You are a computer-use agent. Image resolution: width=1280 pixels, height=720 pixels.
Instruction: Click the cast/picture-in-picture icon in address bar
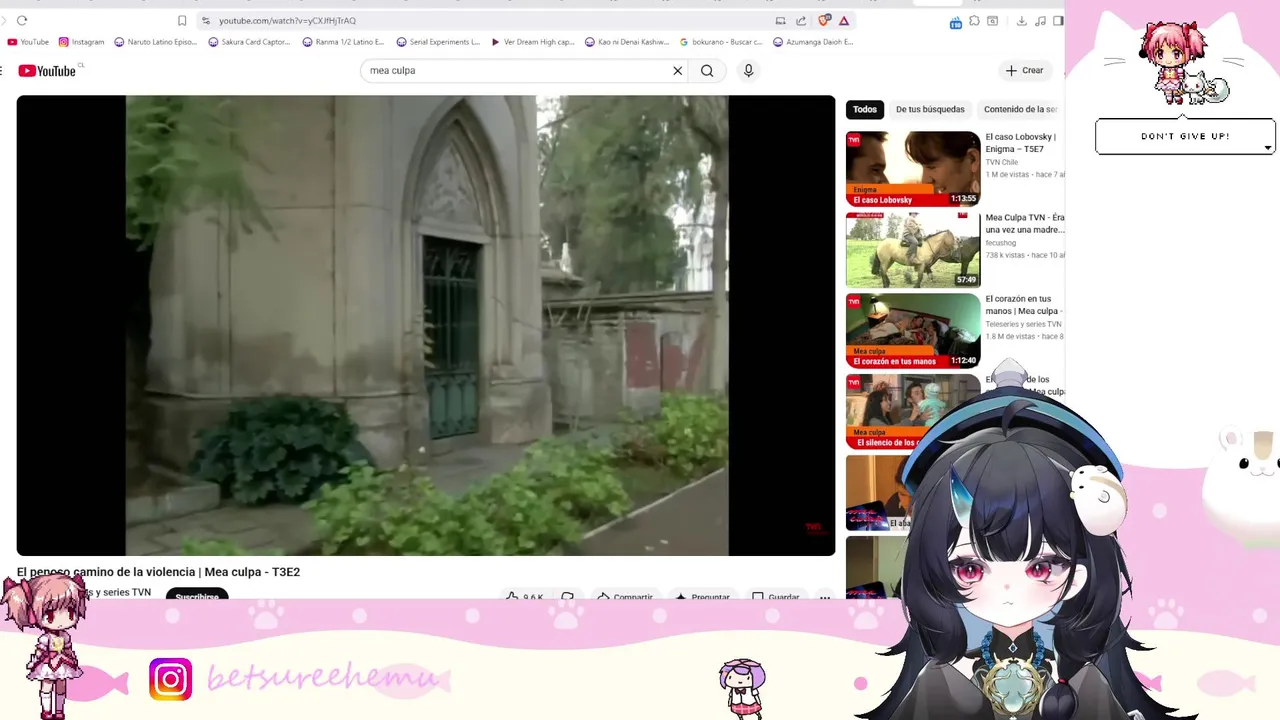(780, 20)
